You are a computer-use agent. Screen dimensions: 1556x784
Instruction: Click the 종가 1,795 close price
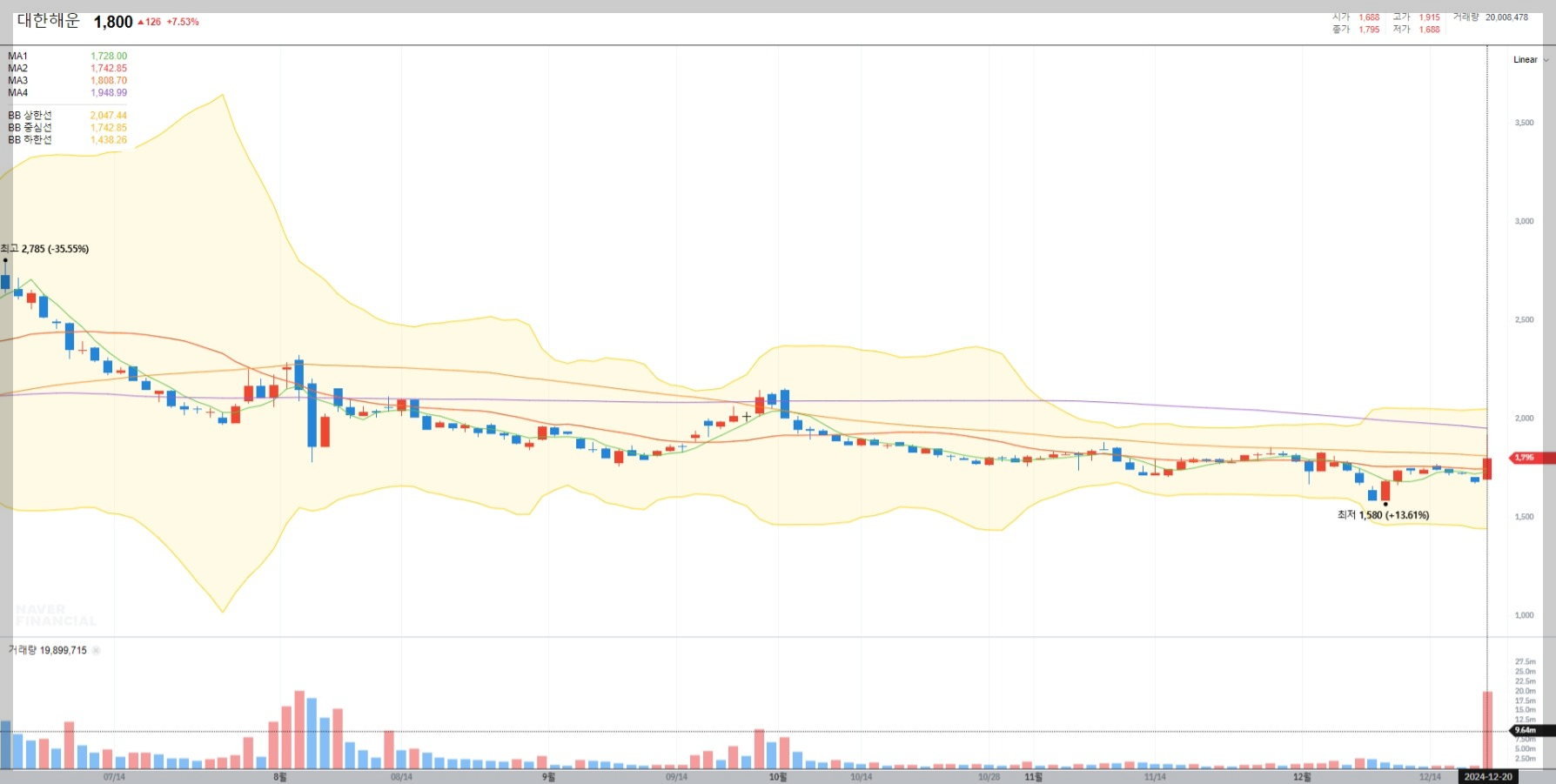tap(1356, 30)
